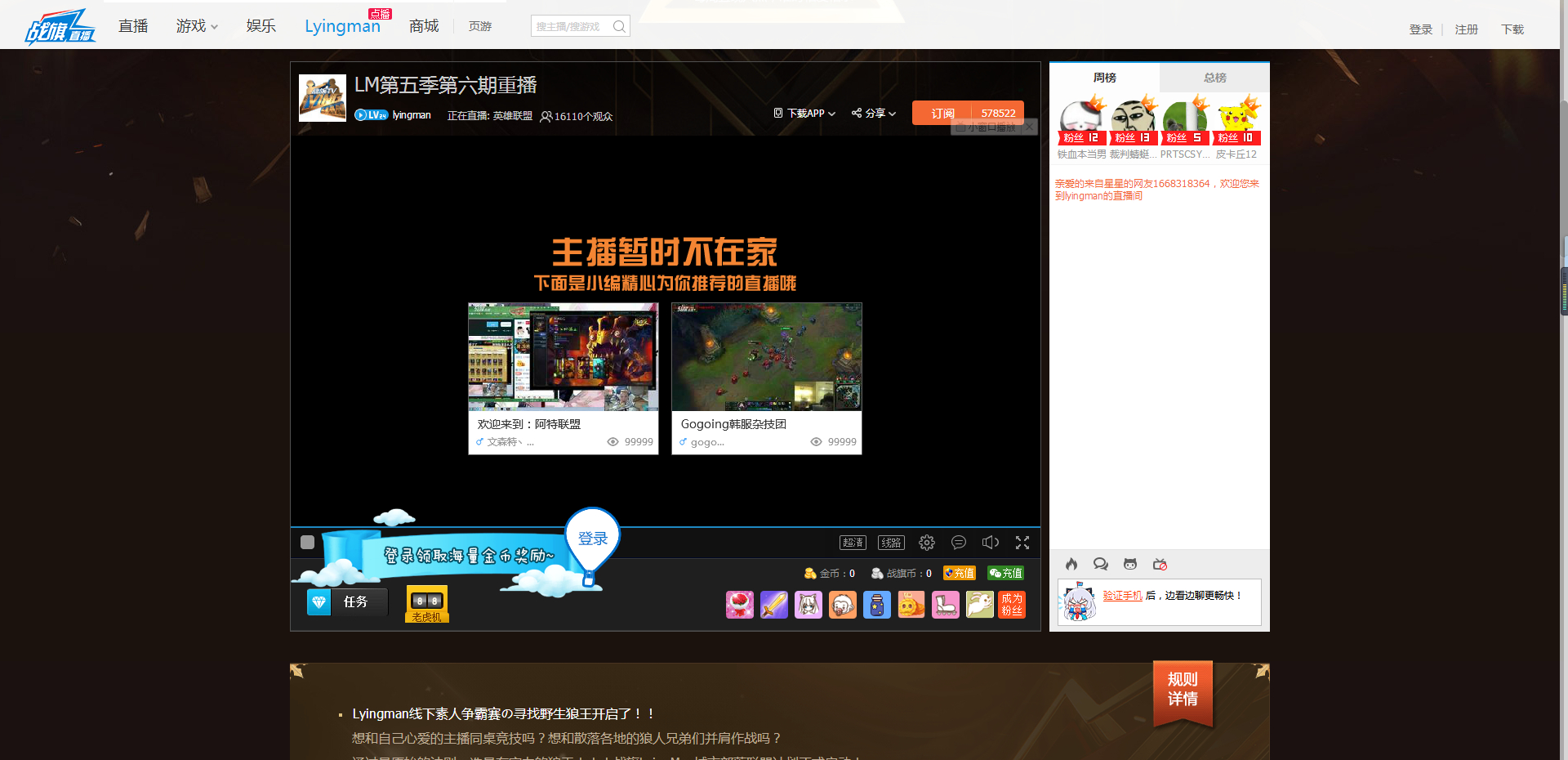
Task: Click rank 4 Pikachu avatar 皮卡丘12
Action: [x=1236, y=121]
